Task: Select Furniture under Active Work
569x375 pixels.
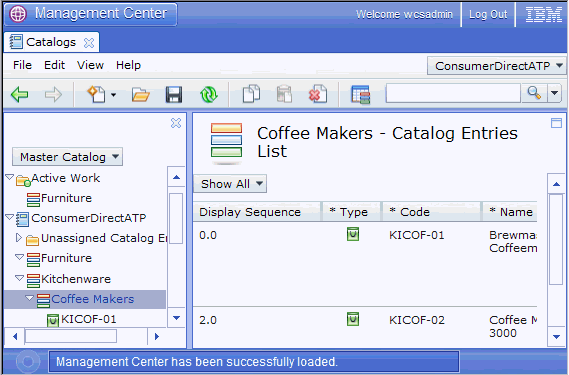Action: (x=66, y=198)
